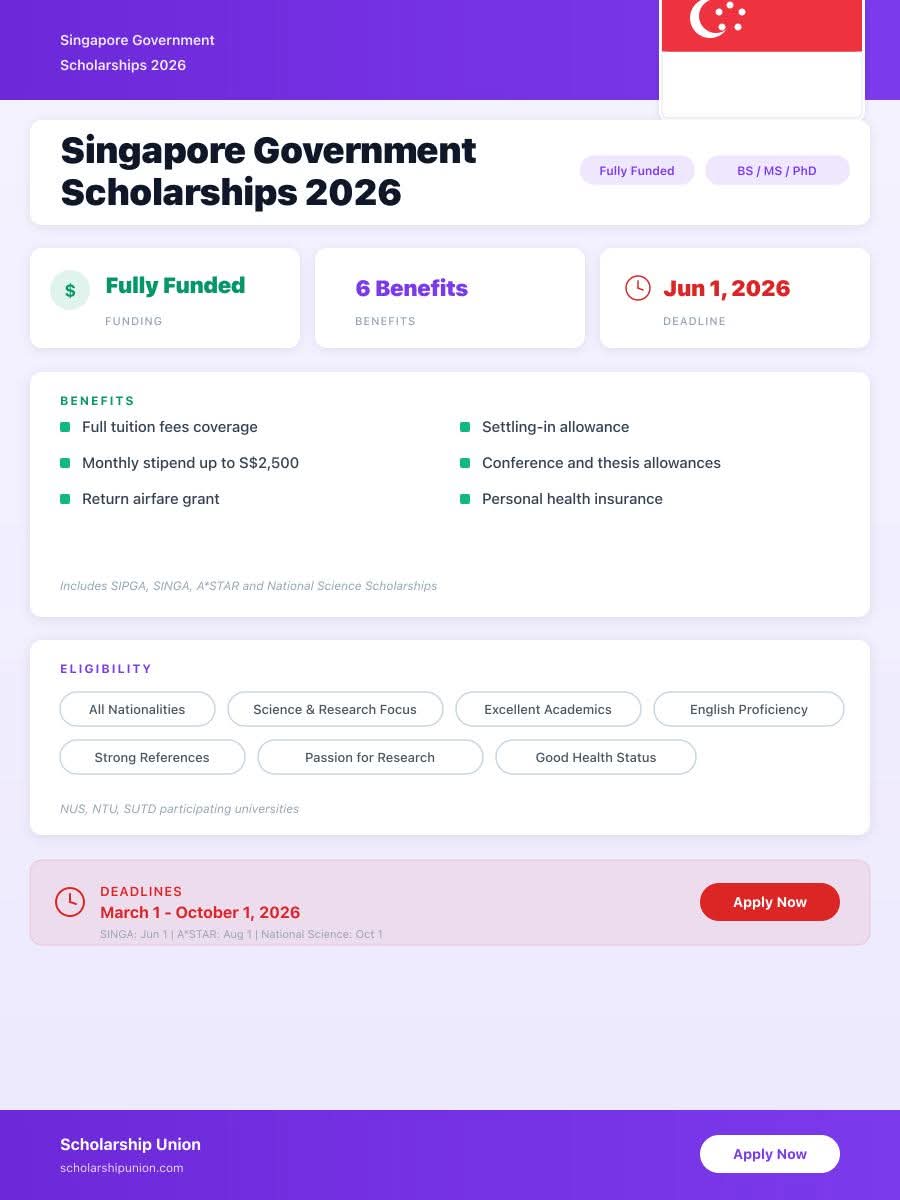This screenshot has width=900, height=1200.
Task: Toggle the English Proficiency eligibility pill
Action: click(x=749, y=709)
